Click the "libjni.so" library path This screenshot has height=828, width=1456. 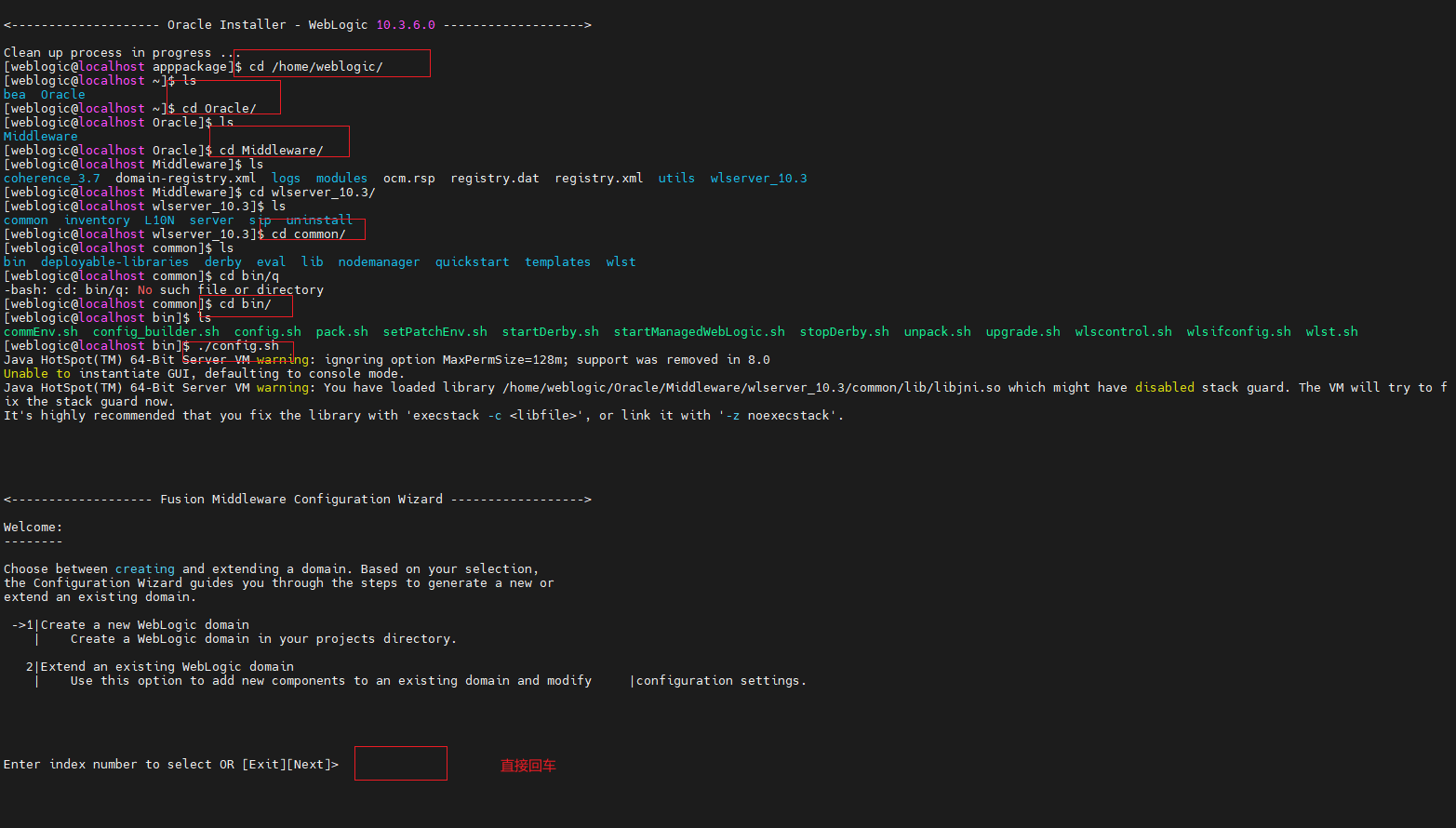(752, 388)
